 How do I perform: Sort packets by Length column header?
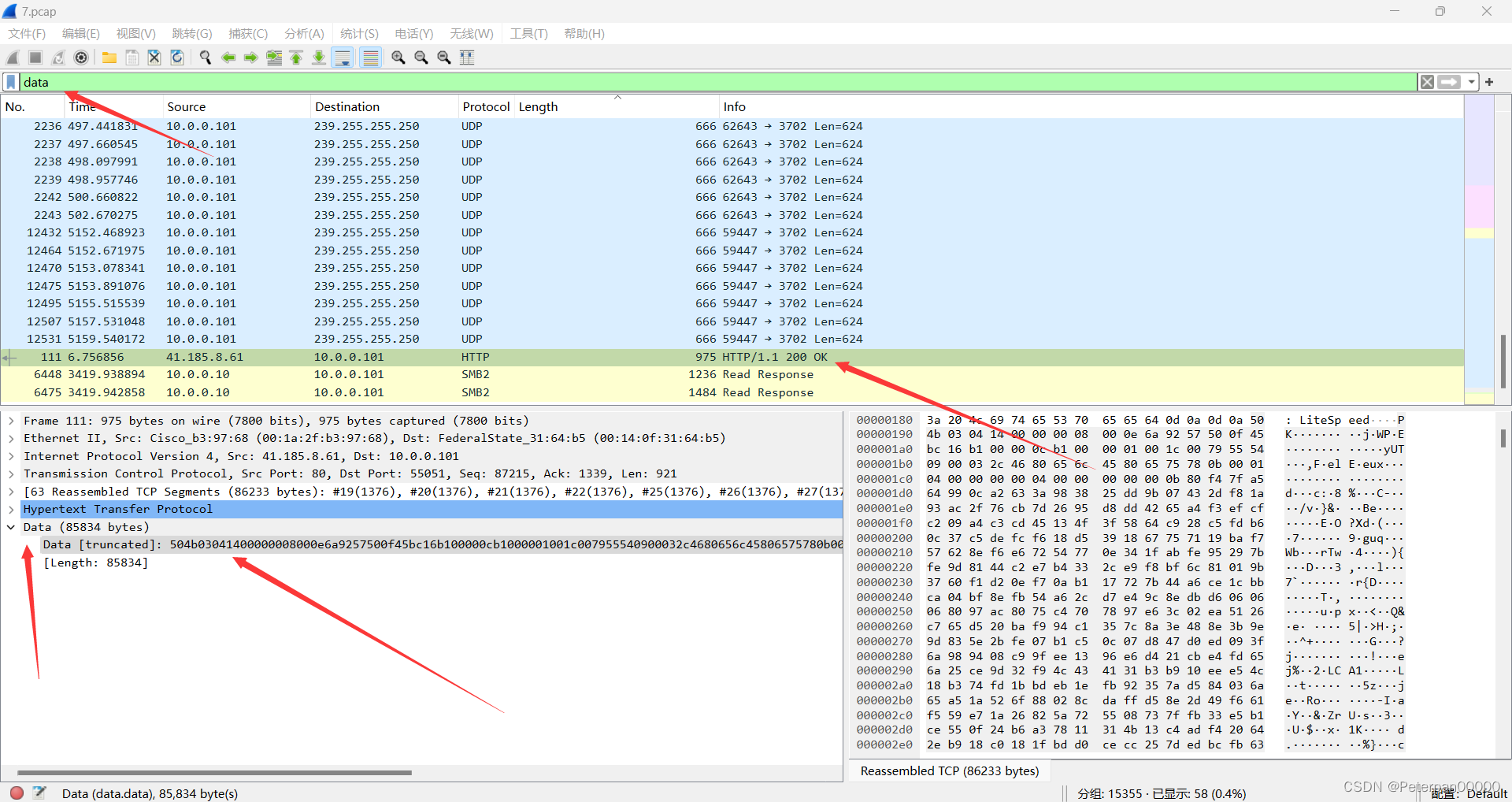pyautogui.click(x=617, y=107)
